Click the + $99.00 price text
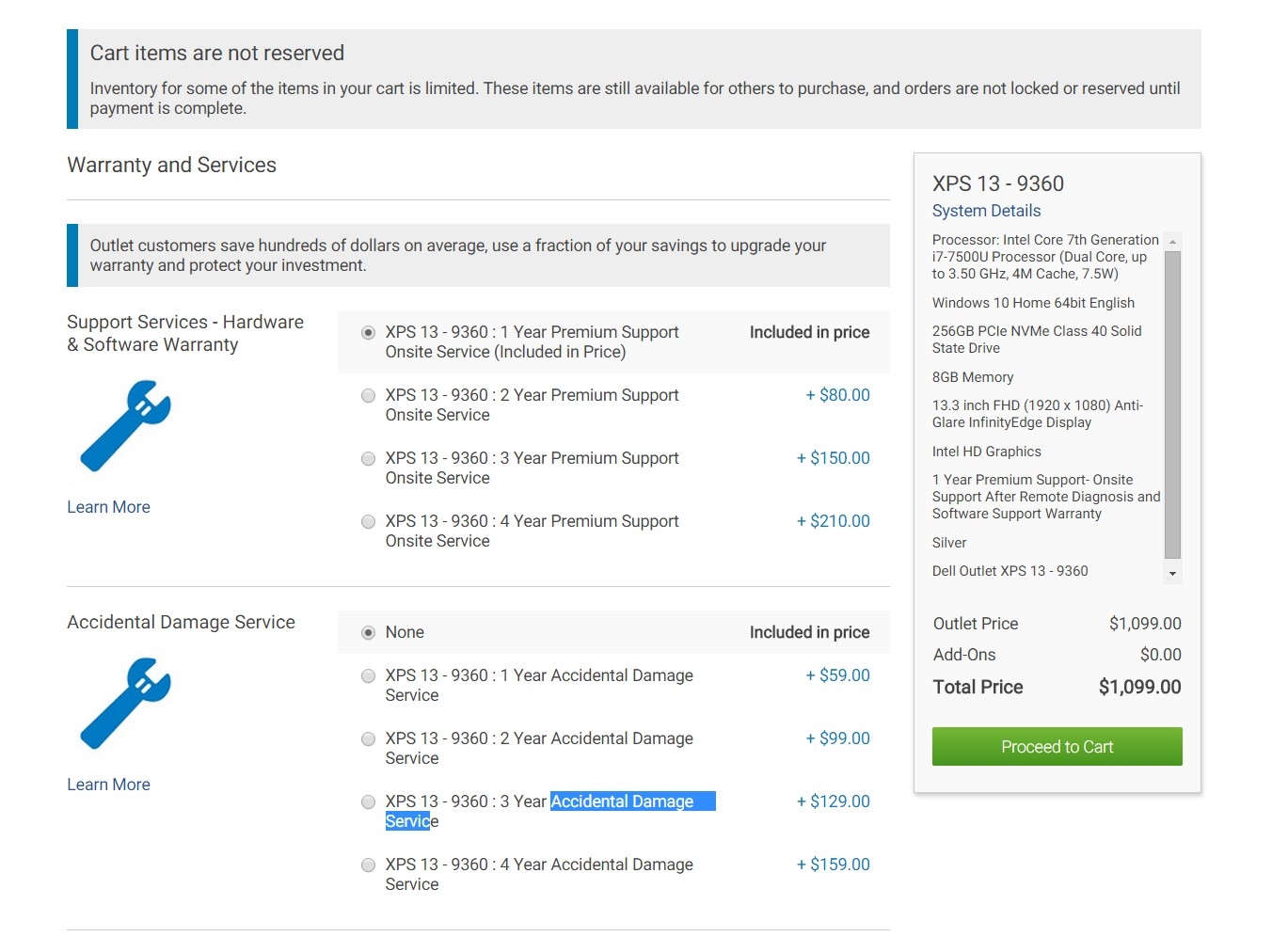Viewport: 1288px width, 952px height. click(837, 738)
